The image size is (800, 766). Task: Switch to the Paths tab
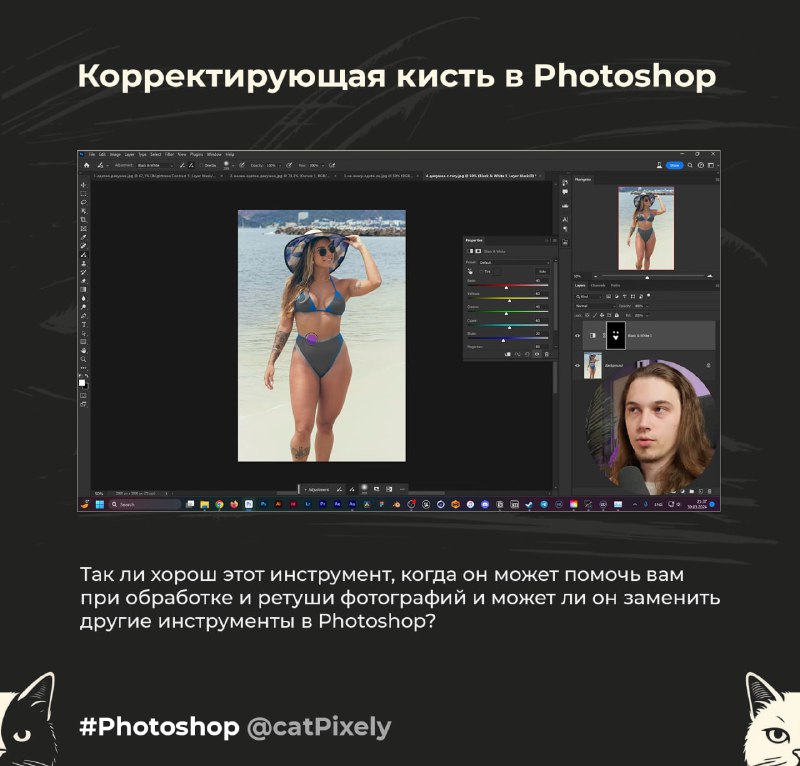click(615, 285)
